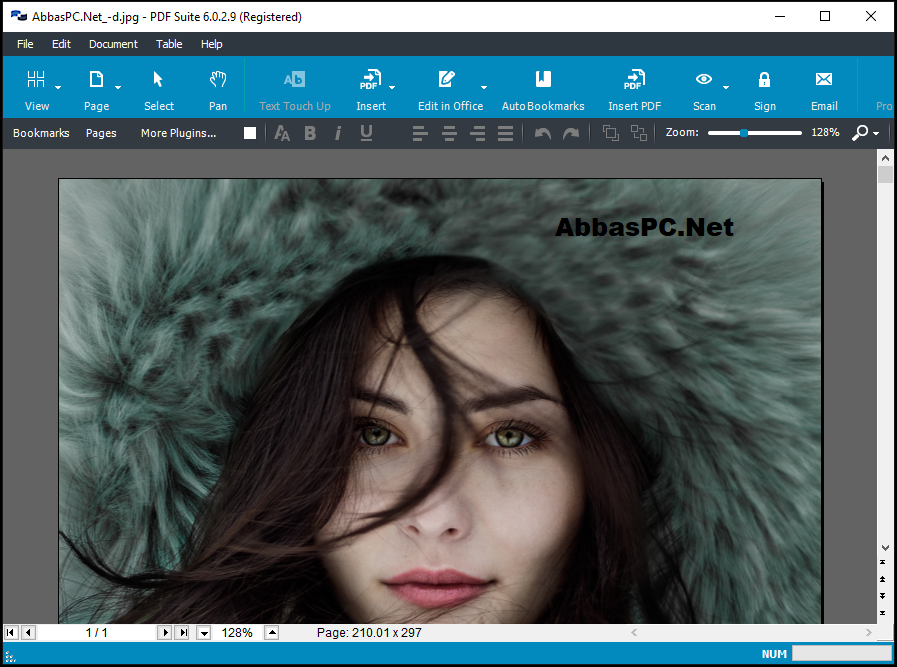Viewport: 897px width, 667px height.
Task: Click More Plugins...
Action: pyautogui.click(x=178, y=133)
